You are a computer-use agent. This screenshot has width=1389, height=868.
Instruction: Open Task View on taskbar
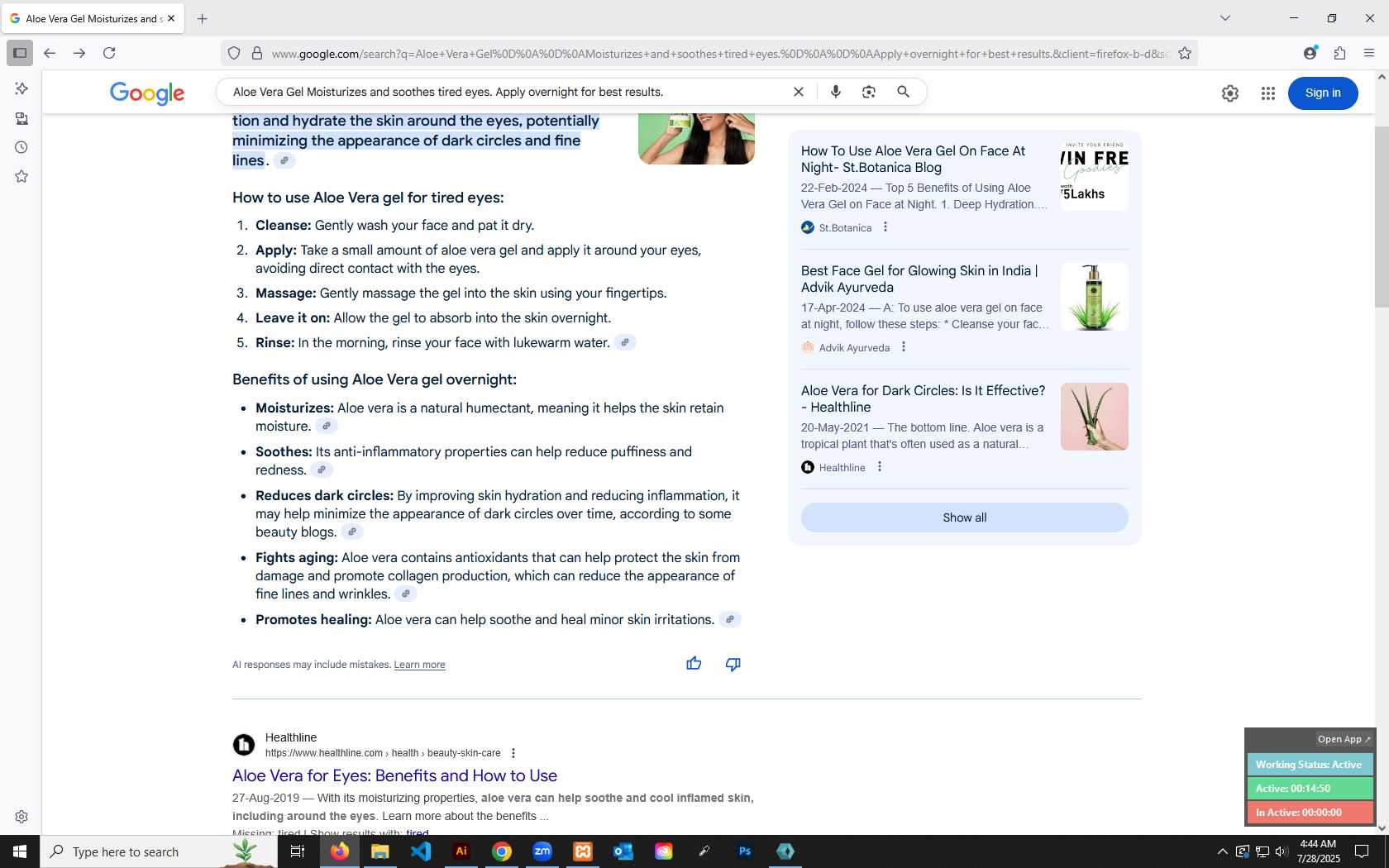tap(298, 851)
